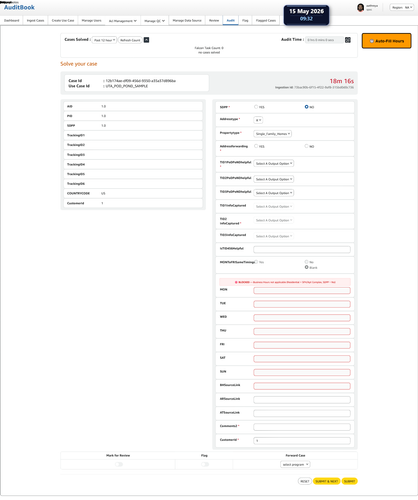
Task: Open the Addresstype dropdown
Action: (x=258, y=120)
